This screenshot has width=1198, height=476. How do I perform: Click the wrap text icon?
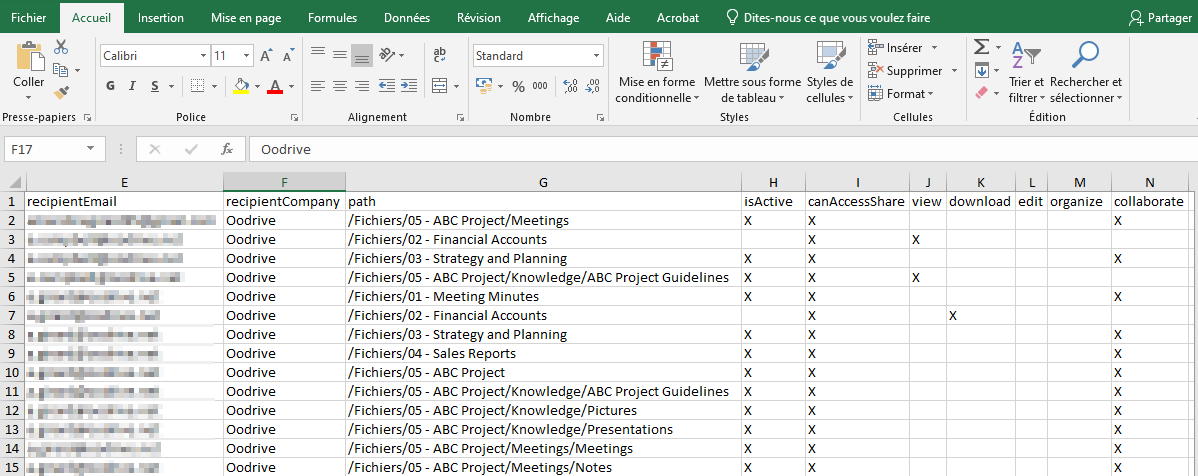pyautogui.click(x=439, y=56)
